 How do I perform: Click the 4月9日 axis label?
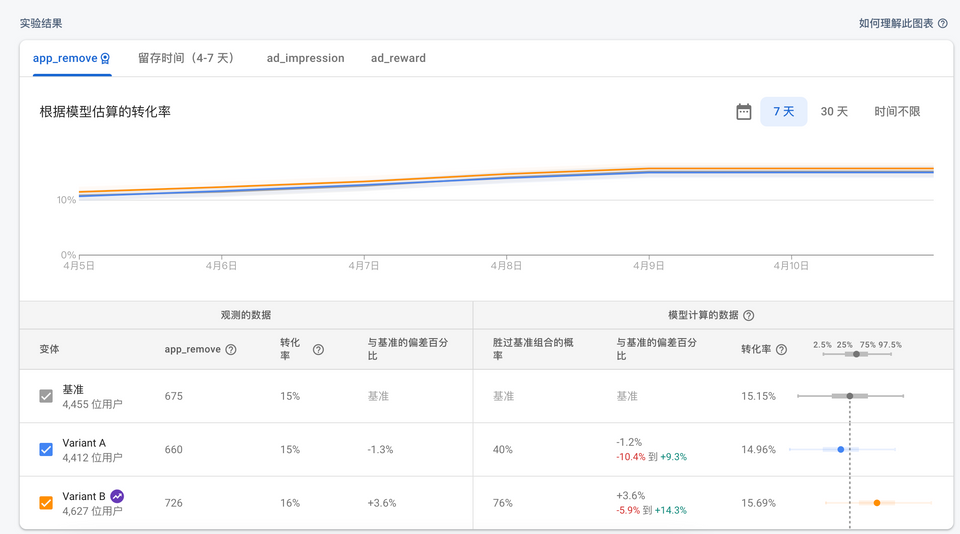pos(648,266)
